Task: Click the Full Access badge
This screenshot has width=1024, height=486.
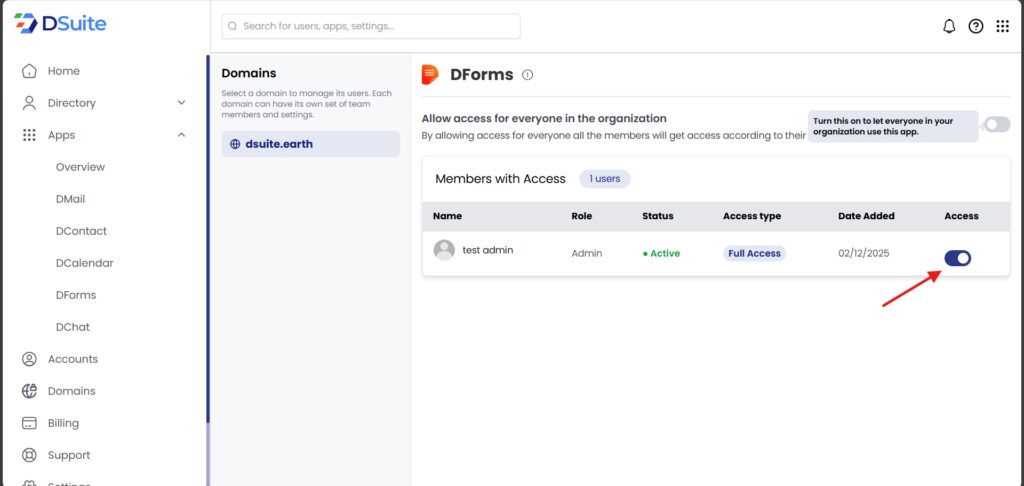Action: coord(754,253)
